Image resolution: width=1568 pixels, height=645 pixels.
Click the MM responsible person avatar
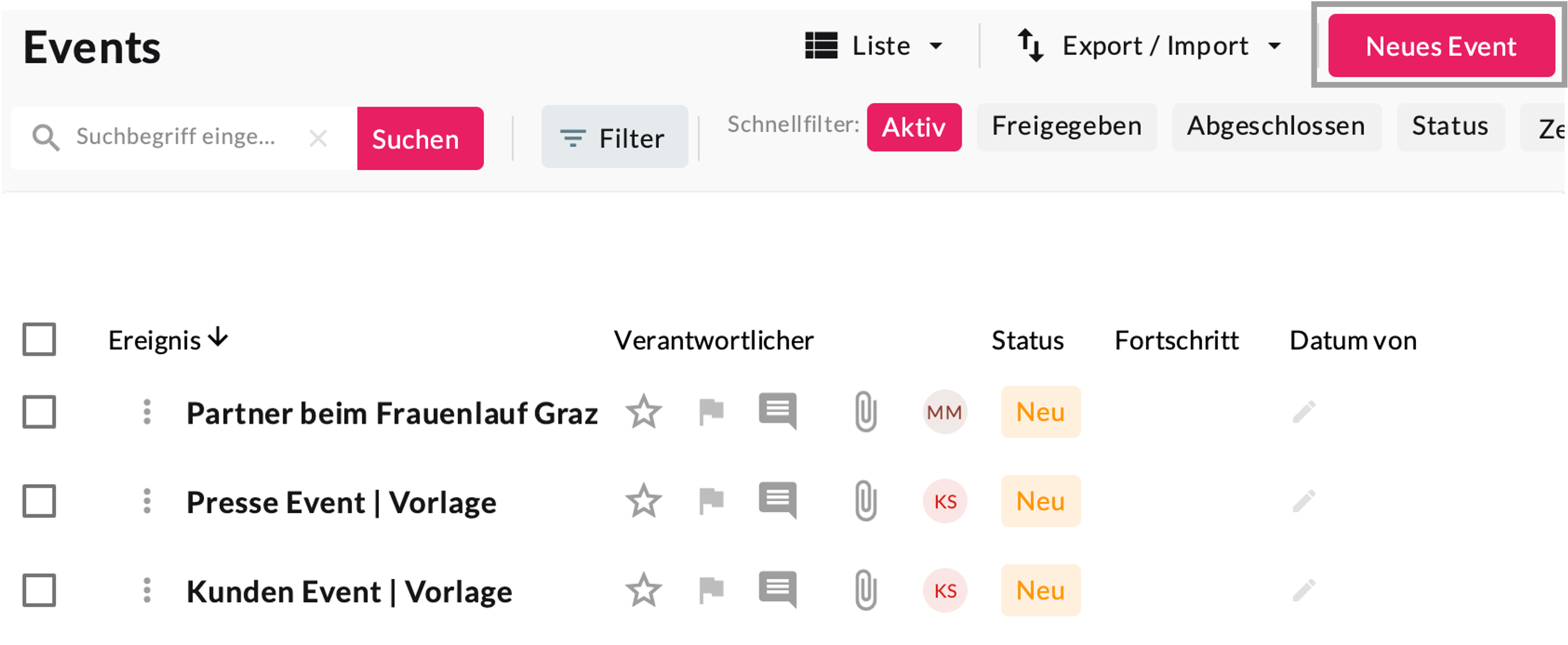coord(944,412)
